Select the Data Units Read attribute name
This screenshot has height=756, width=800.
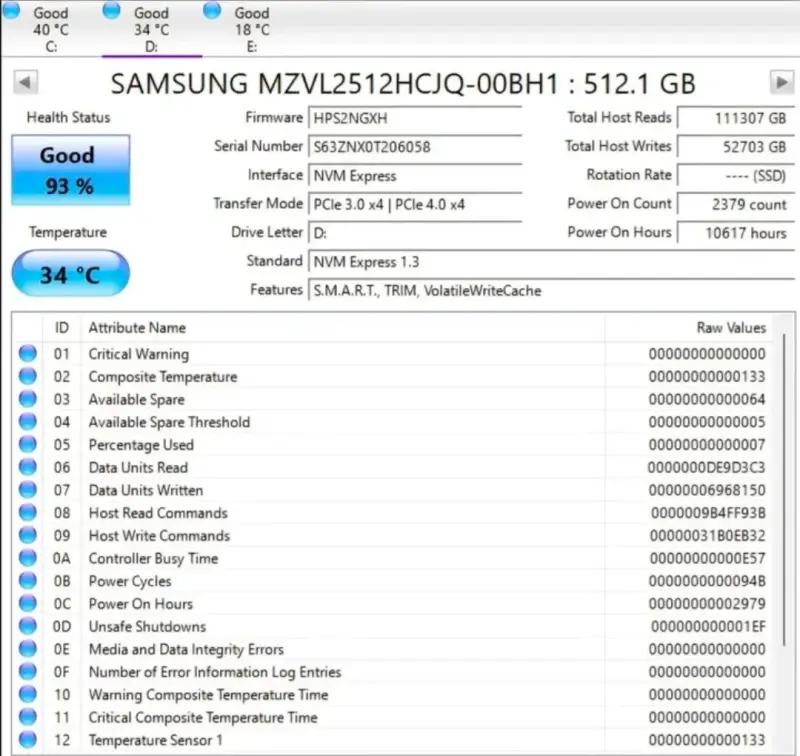click(x=138, y=467)
